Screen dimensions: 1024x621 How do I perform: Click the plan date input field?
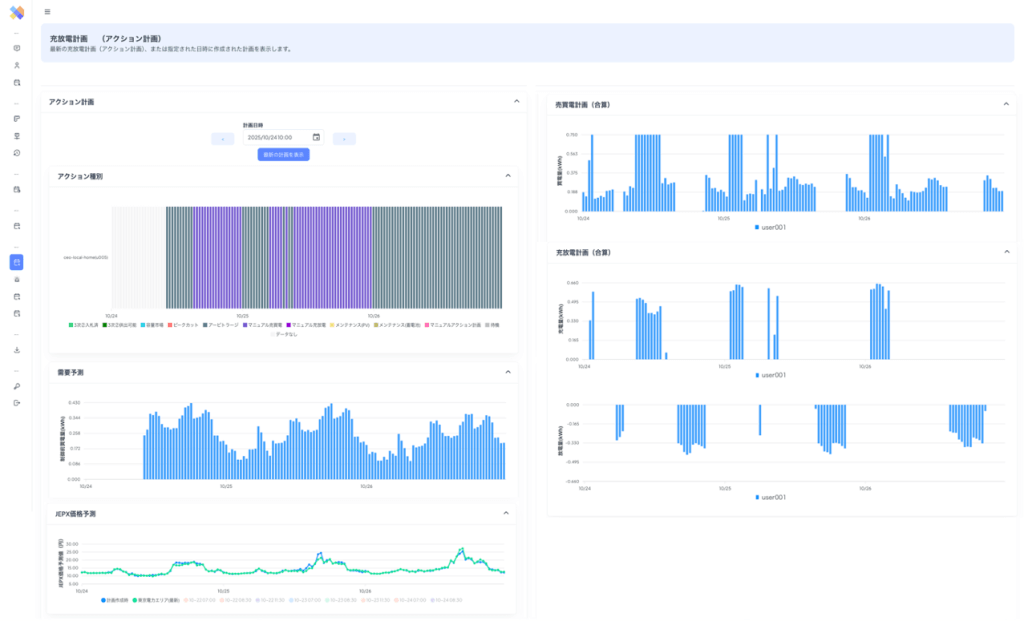[x=283, y=137]
